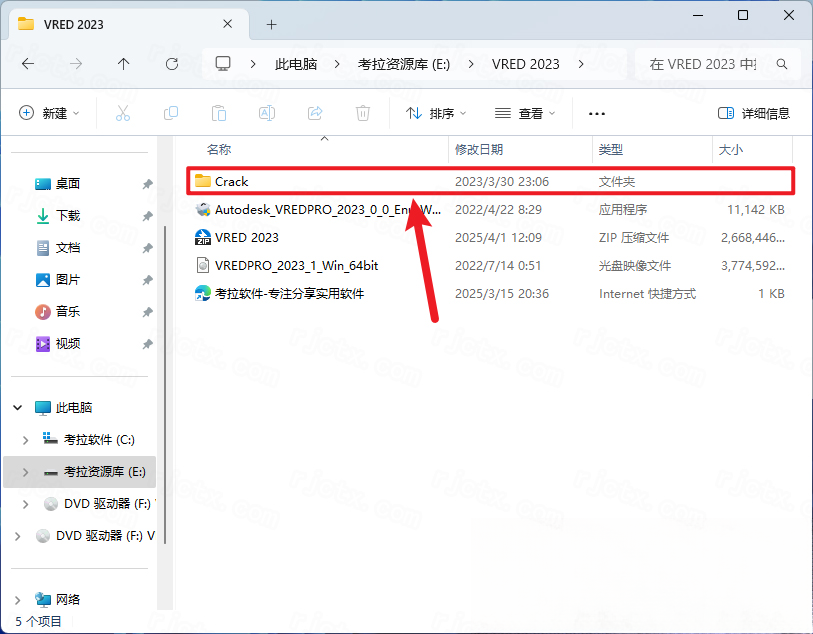Viewport: 813px width, 634px height.
Task: Unpin 视频 using its pin icon
Action: [x=147, y=344]
